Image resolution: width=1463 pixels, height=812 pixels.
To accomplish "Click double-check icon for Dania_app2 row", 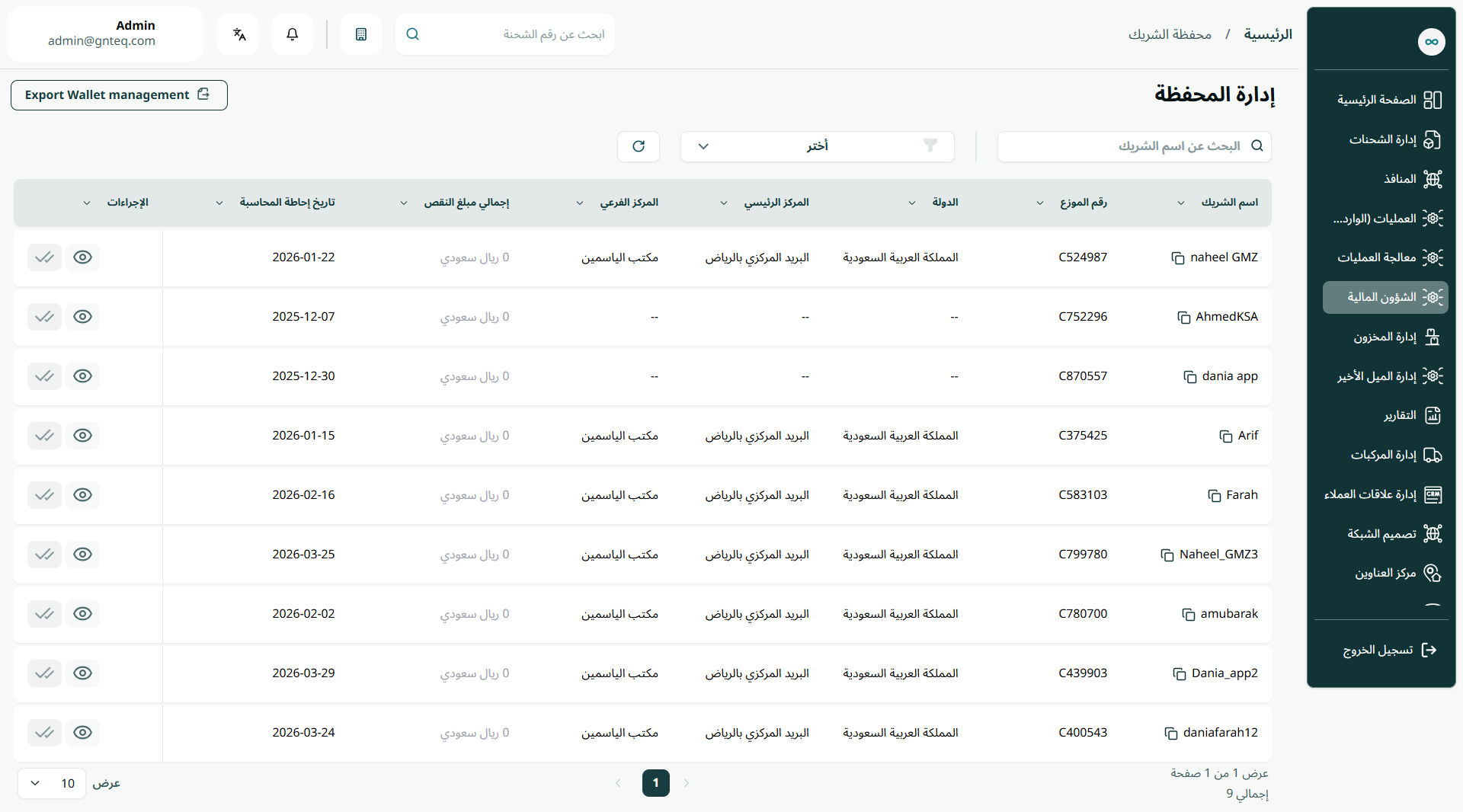I will (44, 673).
